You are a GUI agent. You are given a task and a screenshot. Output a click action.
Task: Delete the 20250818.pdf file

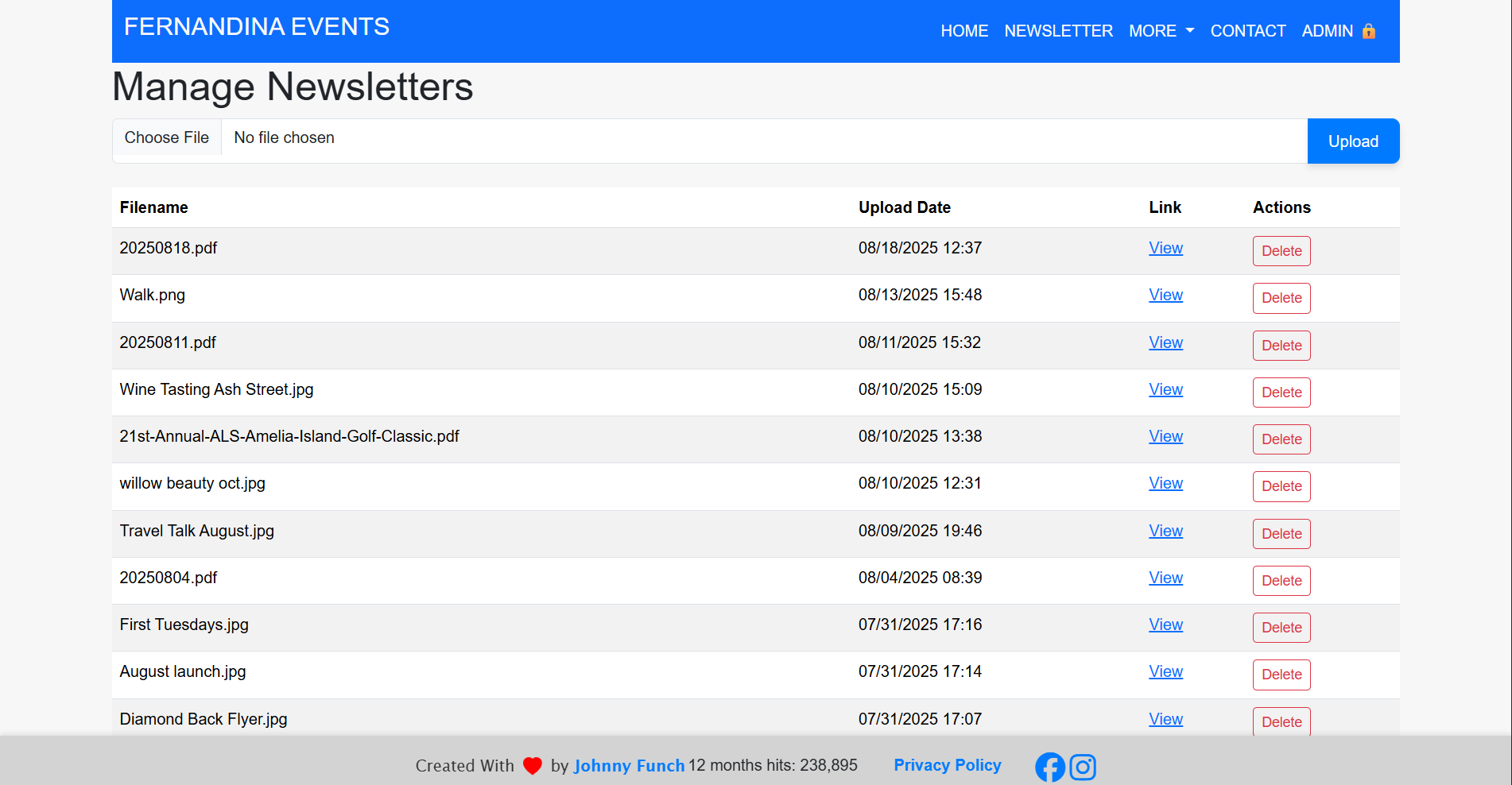coord(1281,251)
